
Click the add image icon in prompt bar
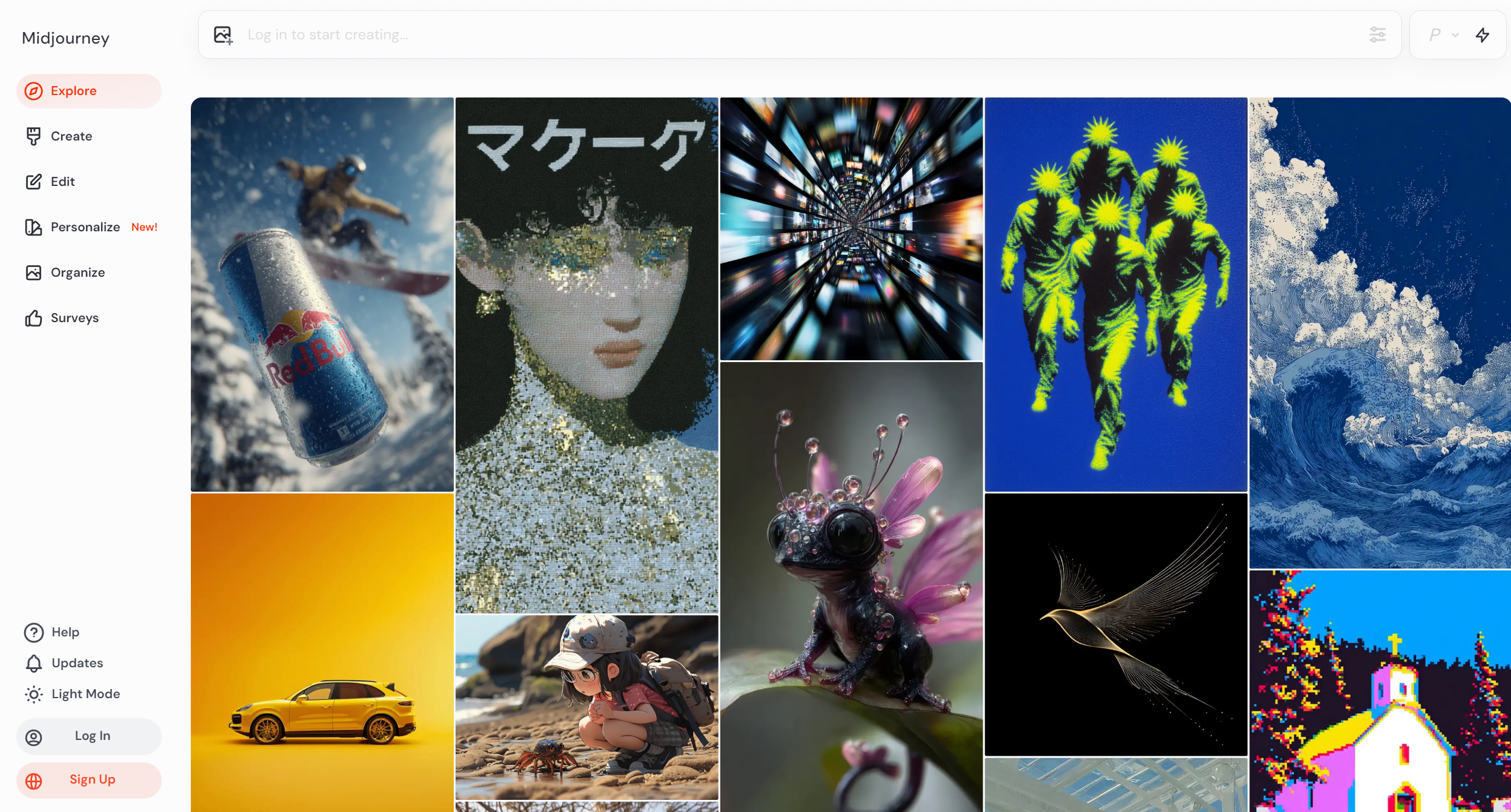pos(223,35)
